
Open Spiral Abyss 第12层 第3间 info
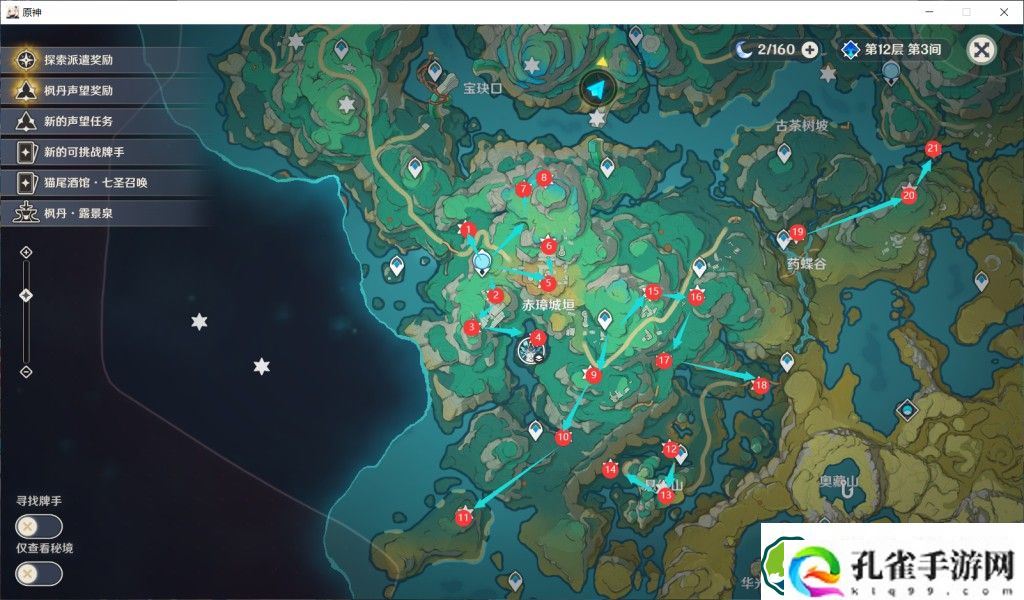(x=892, y=50)
